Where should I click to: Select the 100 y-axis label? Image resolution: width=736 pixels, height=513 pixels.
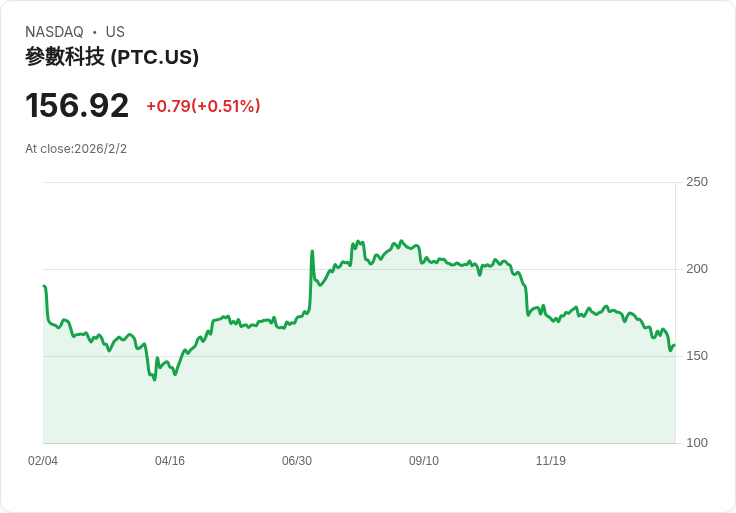(696, 443)
